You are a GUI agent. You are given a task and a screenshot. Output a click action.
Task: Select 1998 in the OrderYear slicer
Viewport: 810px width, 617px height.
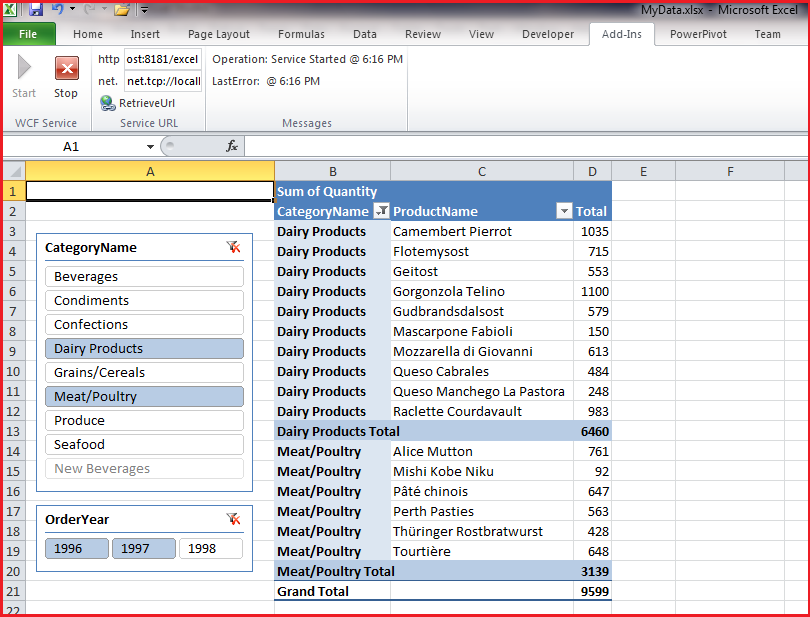[x=211, y=548]
